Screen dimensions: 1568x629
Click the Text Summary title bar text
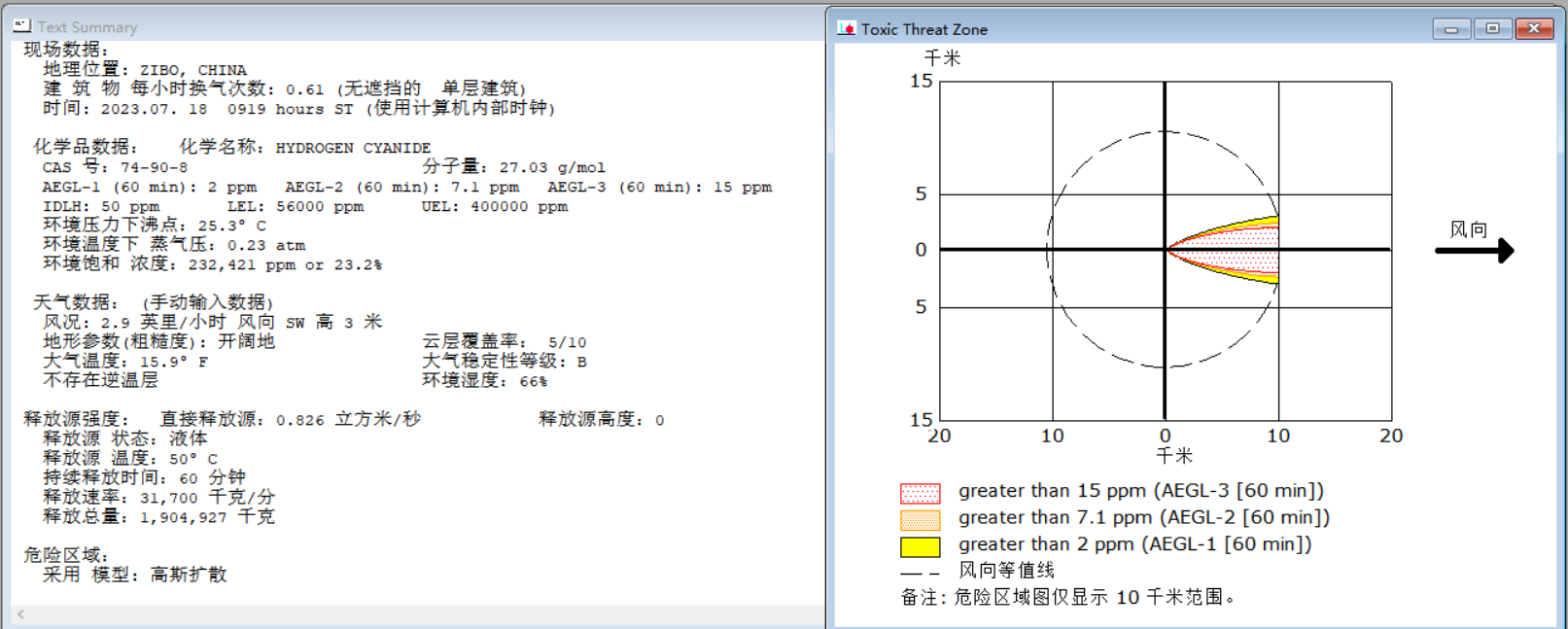click(x=87, y=27)
